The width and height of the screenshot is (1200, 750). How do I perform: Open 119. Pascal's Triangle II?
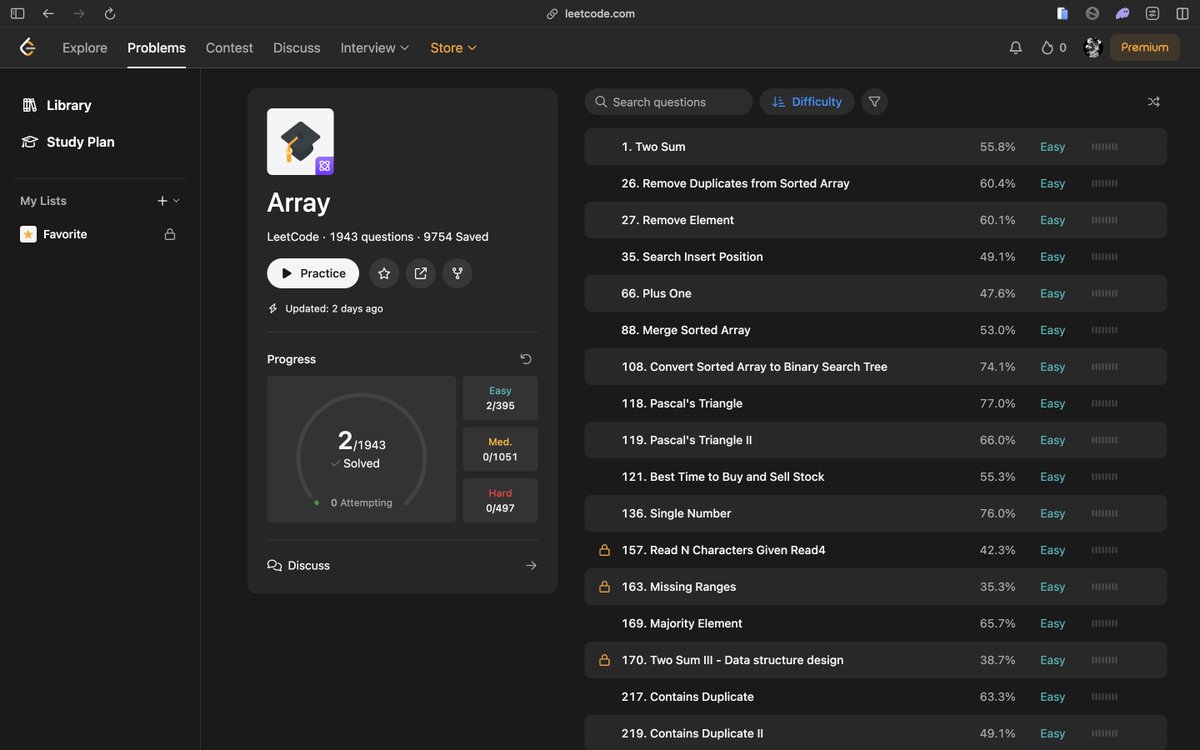tap(686, 440)
